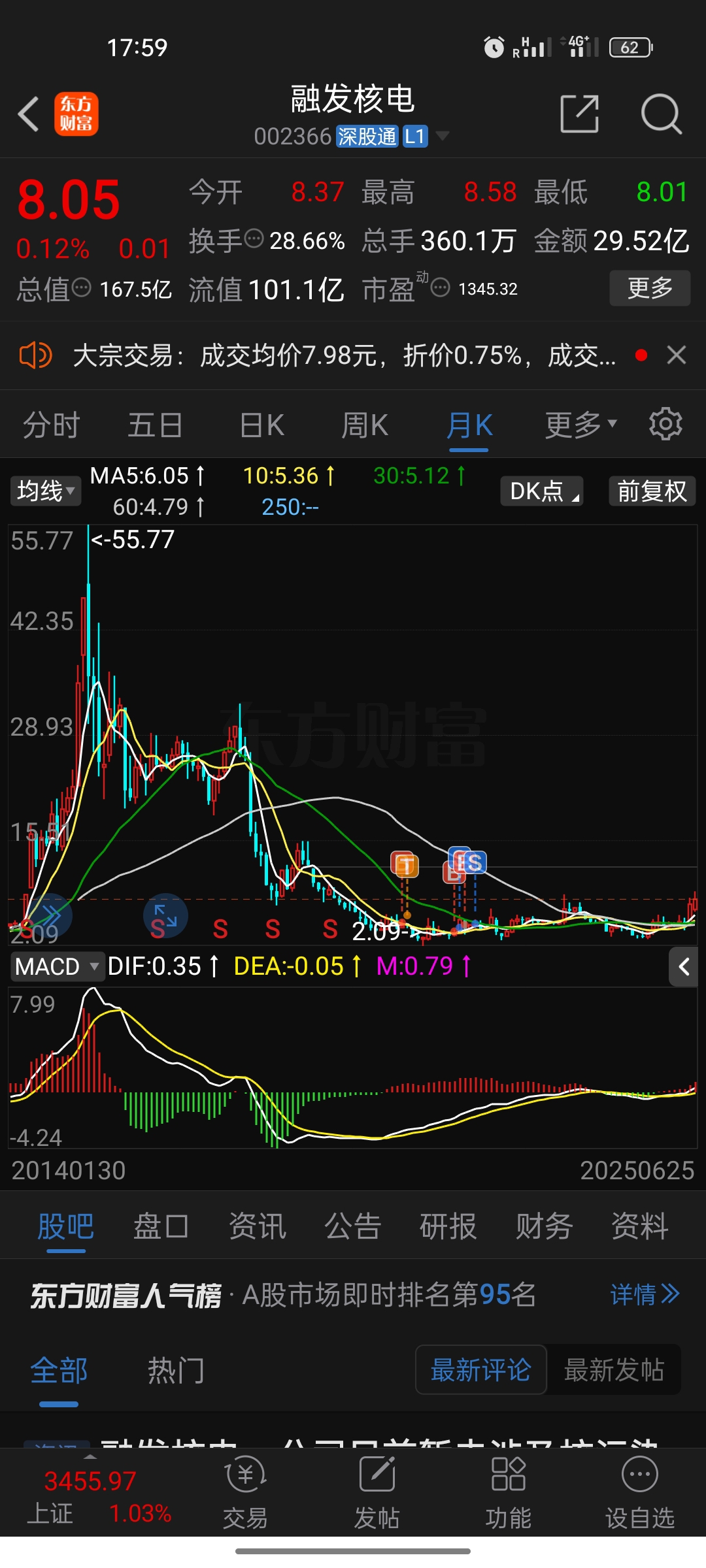Tap the system home gesture bar
The width and height of the screenshot is (706, 1568).
point(353,1551)
